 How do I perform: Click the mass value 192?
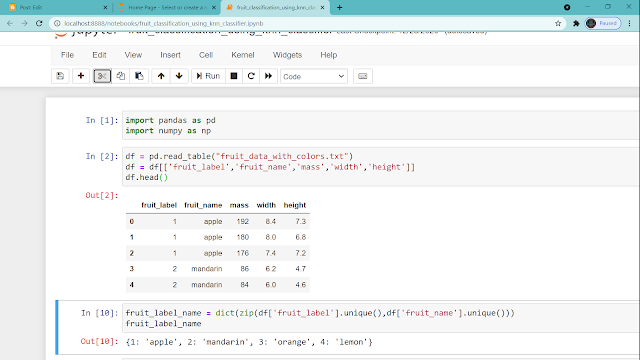click(x=242, y=221)
